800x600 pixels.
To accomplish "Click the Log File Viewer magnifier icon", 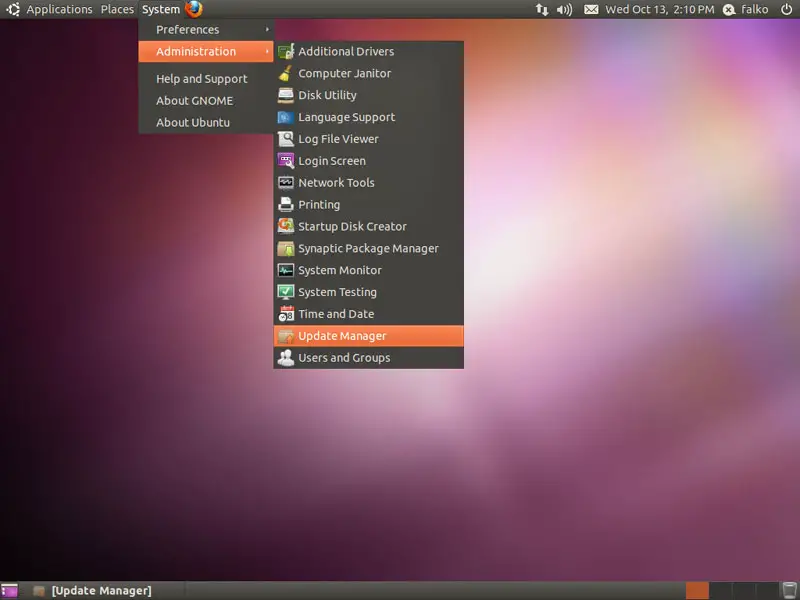I will click(x=286, y=139).
